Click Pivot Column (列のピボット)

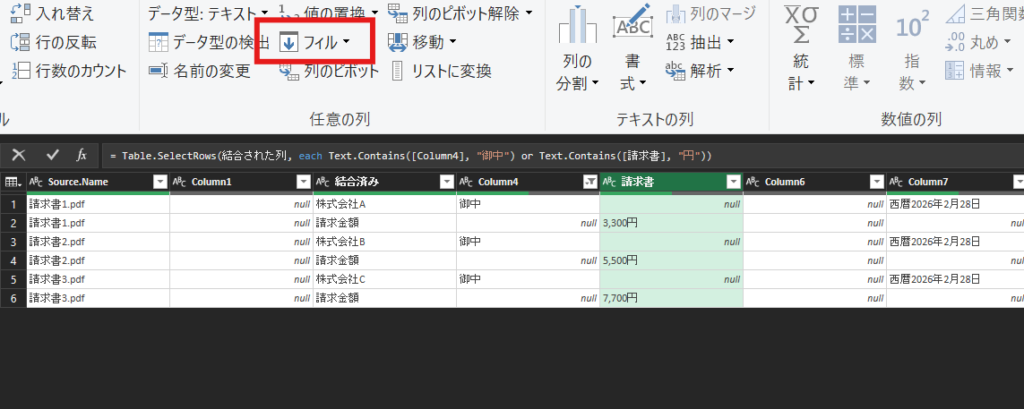point(329,71)
